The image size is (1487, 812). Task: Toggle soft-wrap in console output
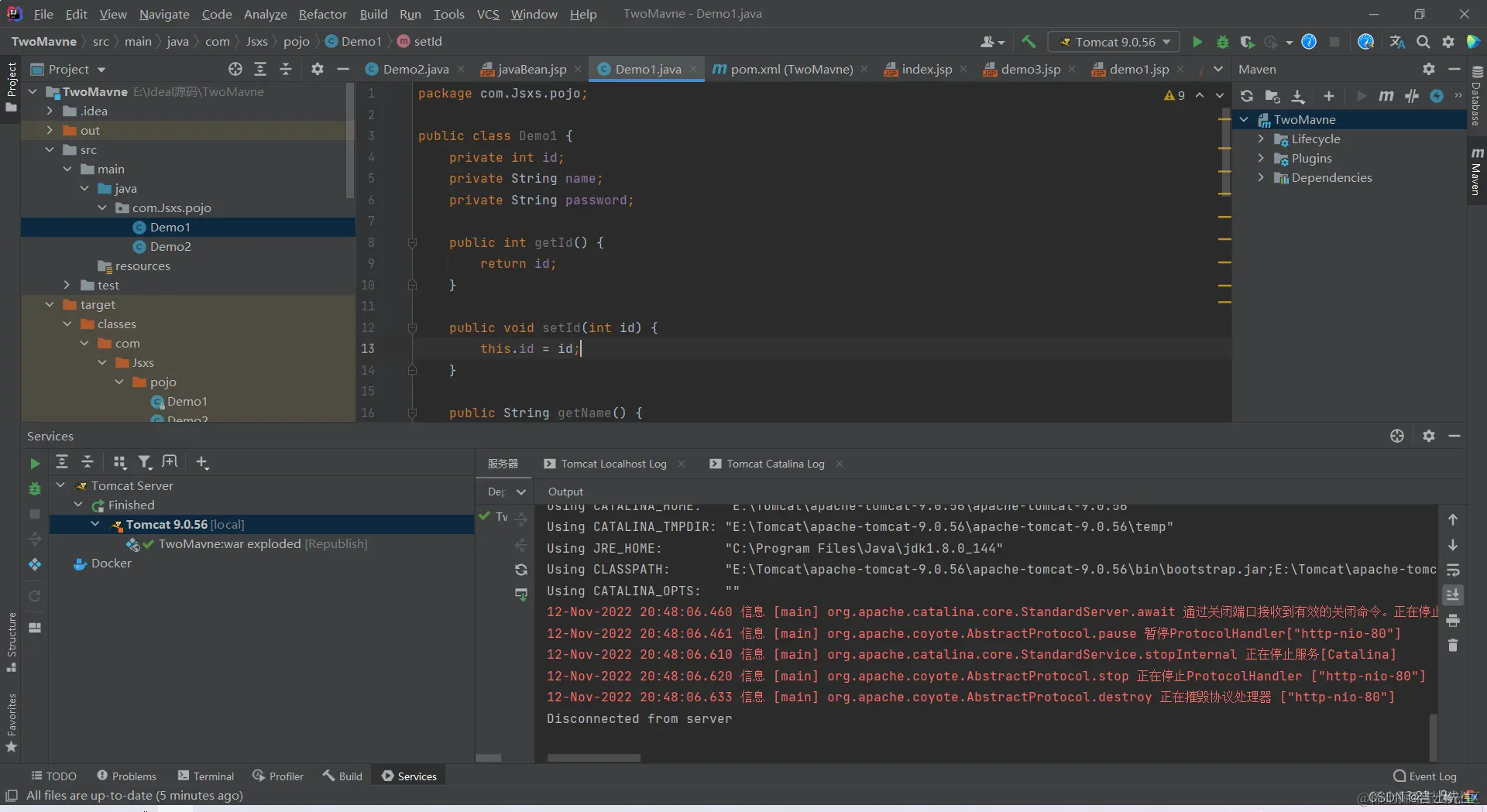click(x=1453, y=570)
